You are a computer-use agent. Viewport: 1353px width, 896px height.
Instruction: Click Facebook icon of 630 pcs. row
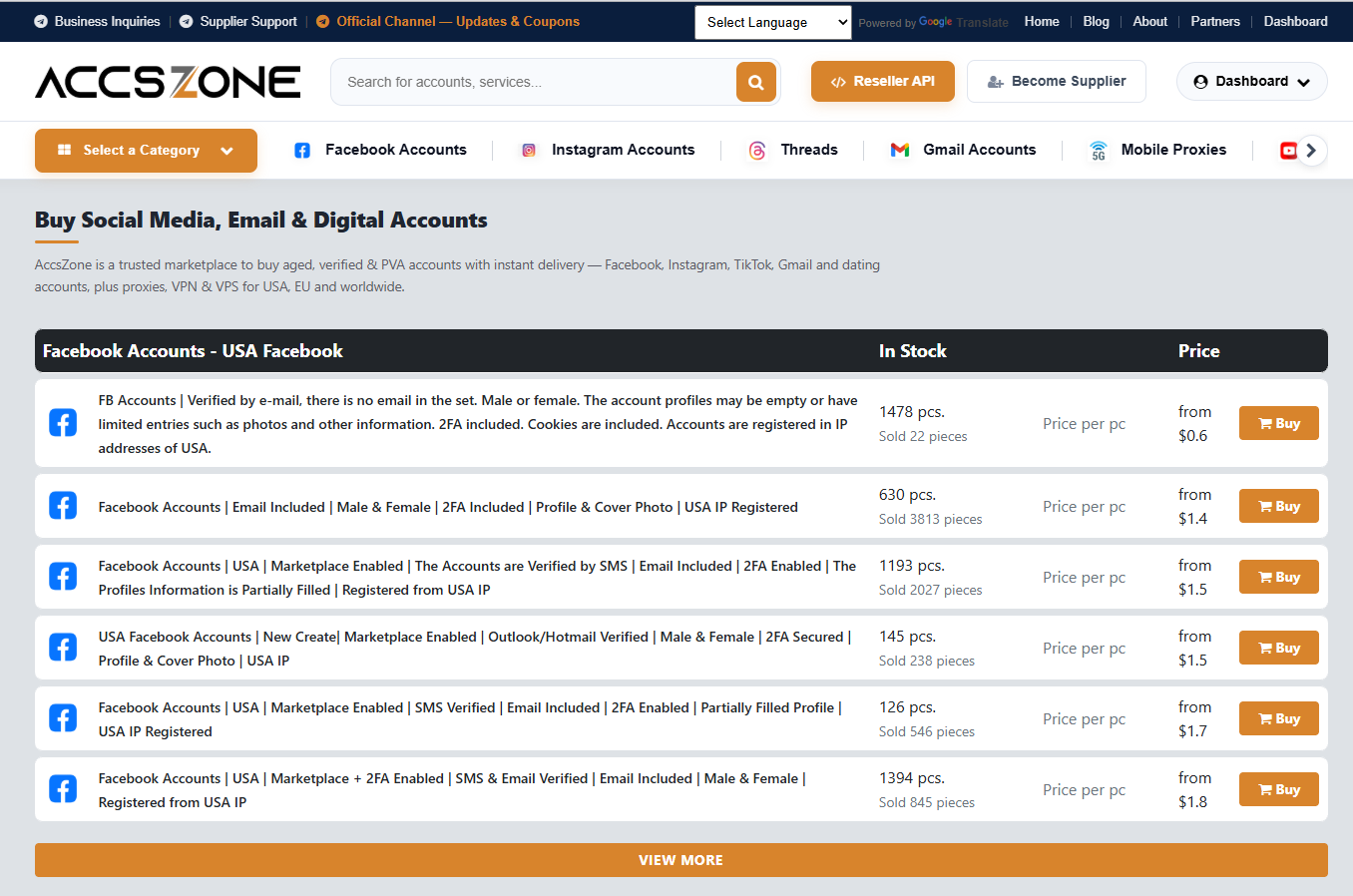[x=63, y=506]
